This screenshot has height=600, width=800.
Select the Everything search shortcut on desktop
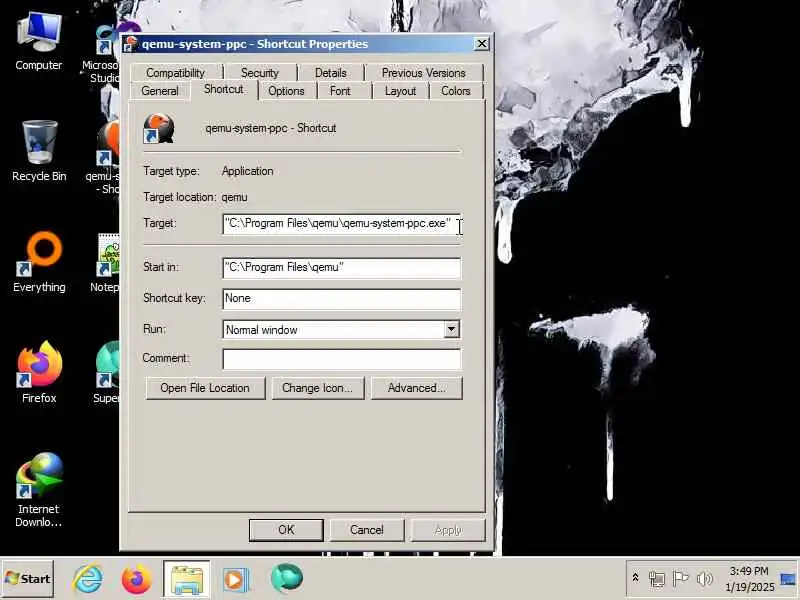point(39,262)
